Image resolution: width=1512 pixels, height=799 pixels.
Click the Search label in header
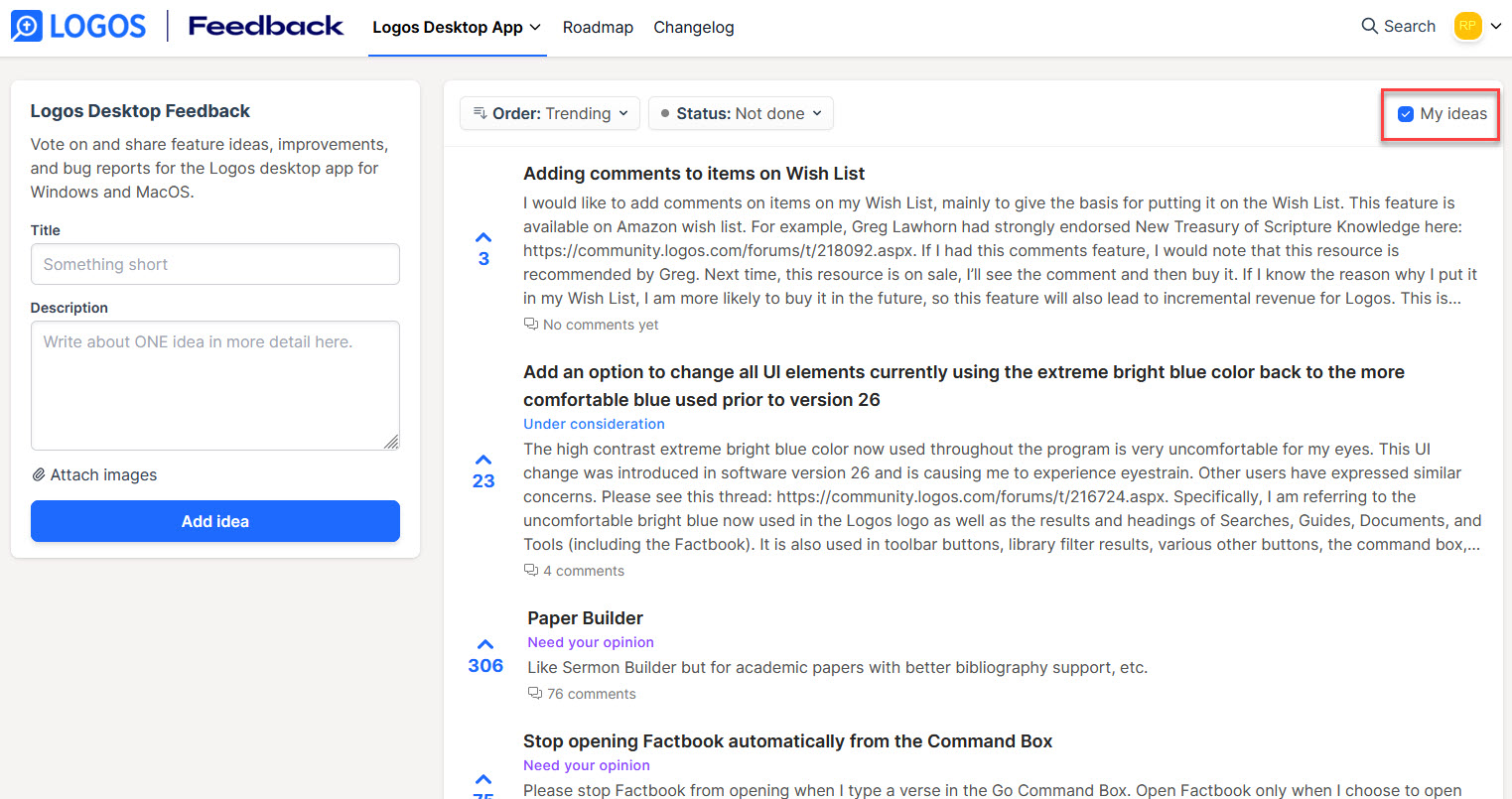coord(1410,26)
